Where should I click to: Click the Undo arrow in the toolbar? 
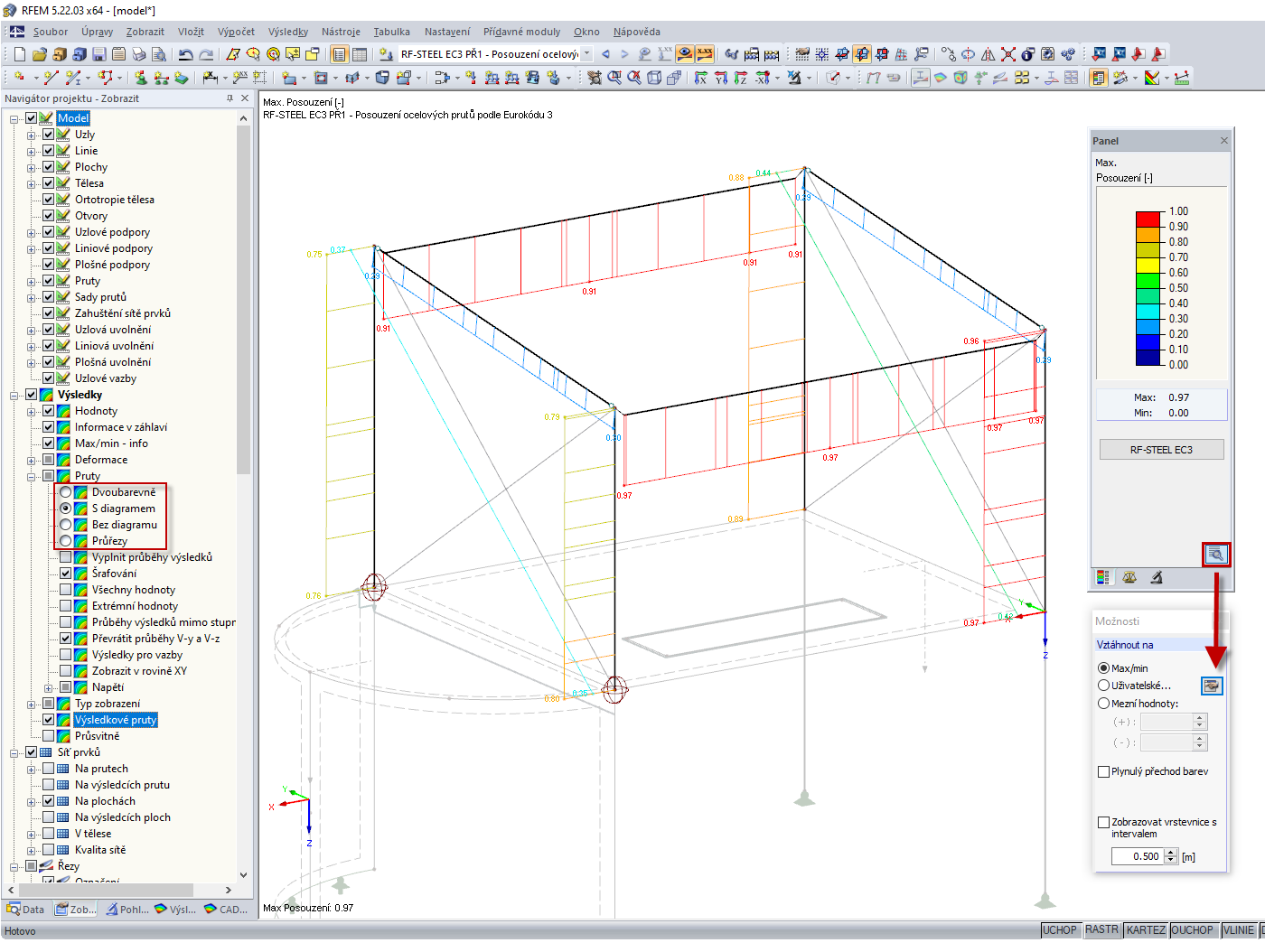click(x=185, y=54)
